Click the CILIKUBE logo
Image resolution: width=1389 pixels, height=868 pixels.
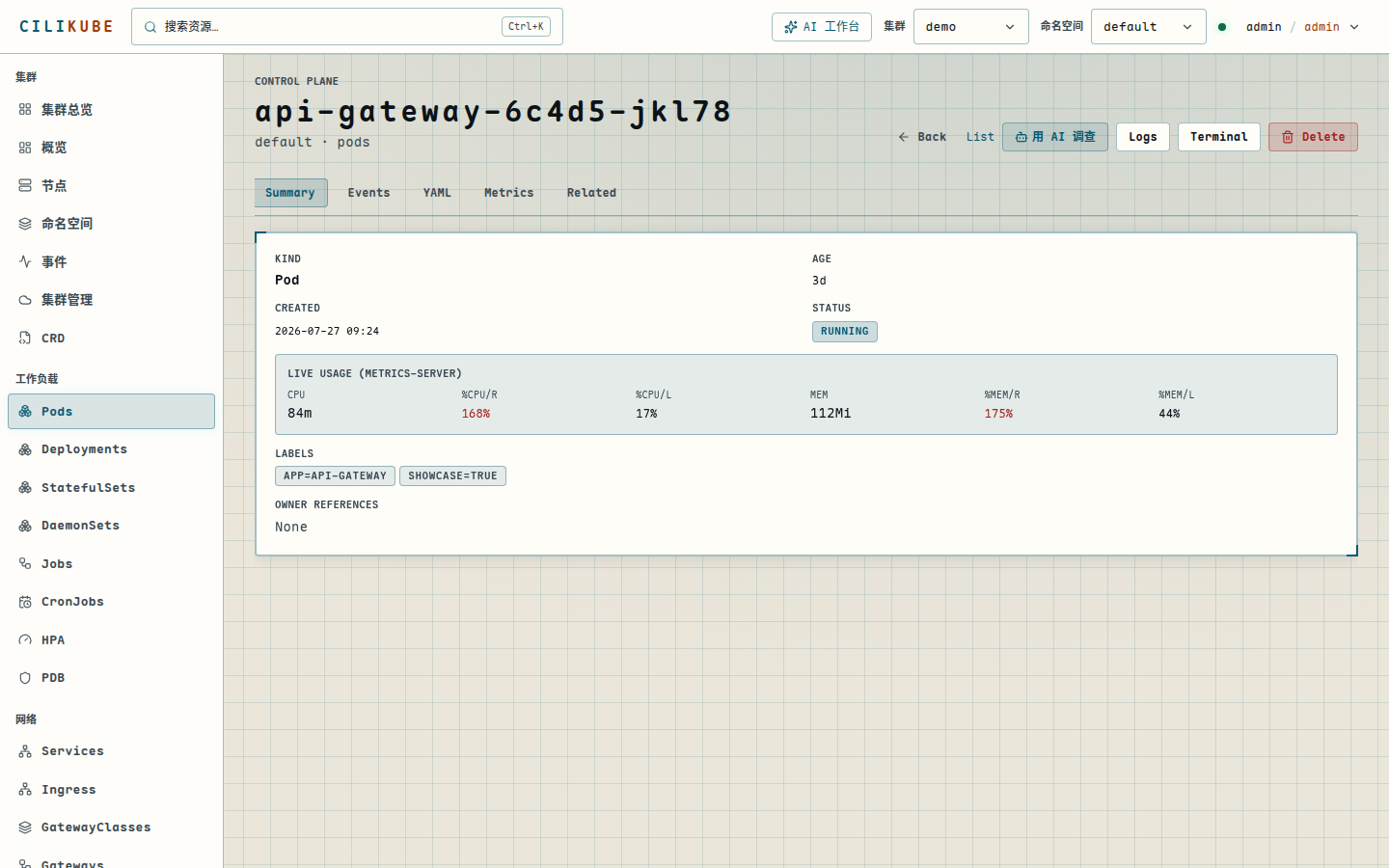tap(67, 27)
